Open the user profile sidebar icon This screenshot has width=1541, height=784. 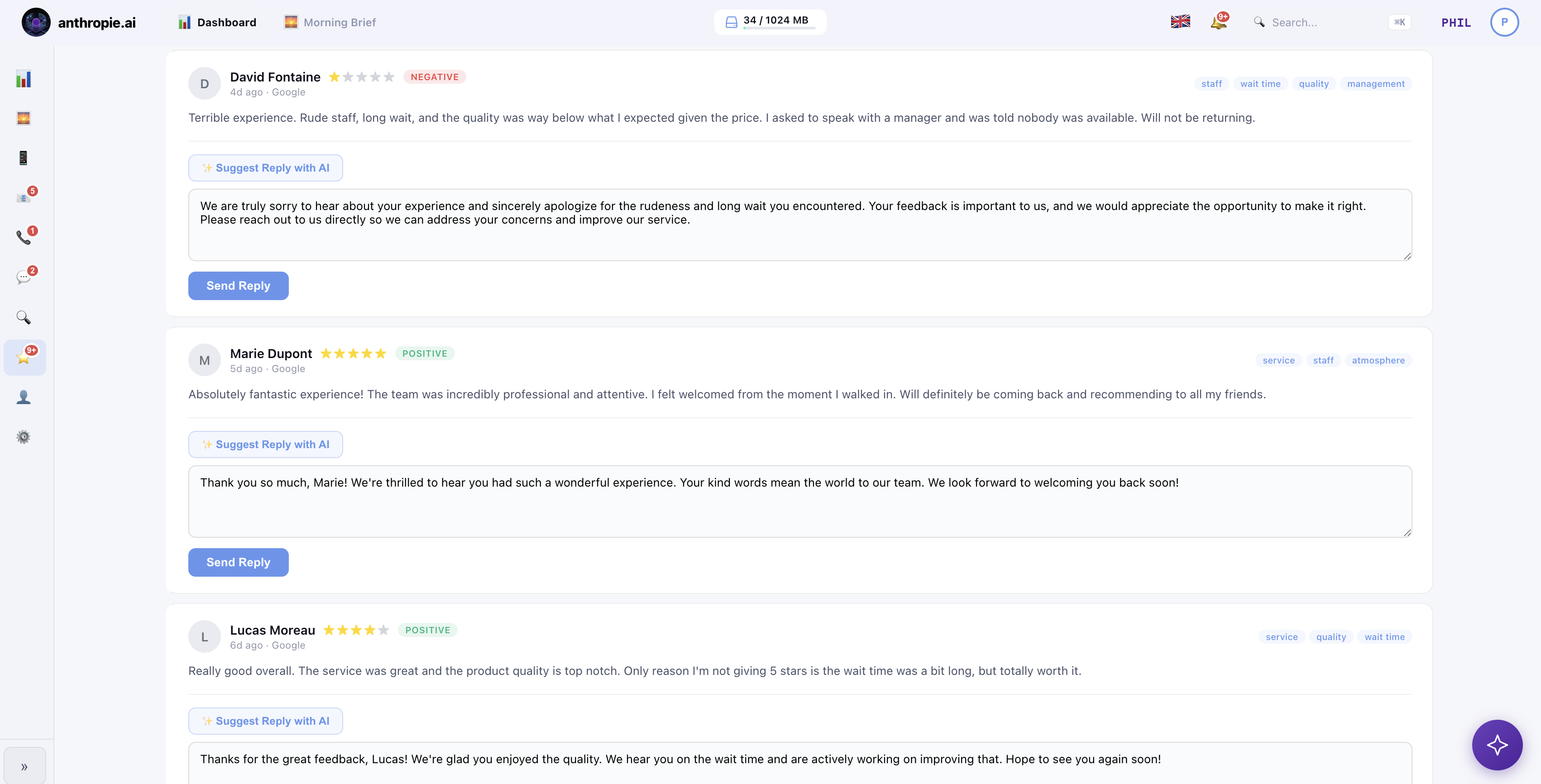tap(24, 397)
